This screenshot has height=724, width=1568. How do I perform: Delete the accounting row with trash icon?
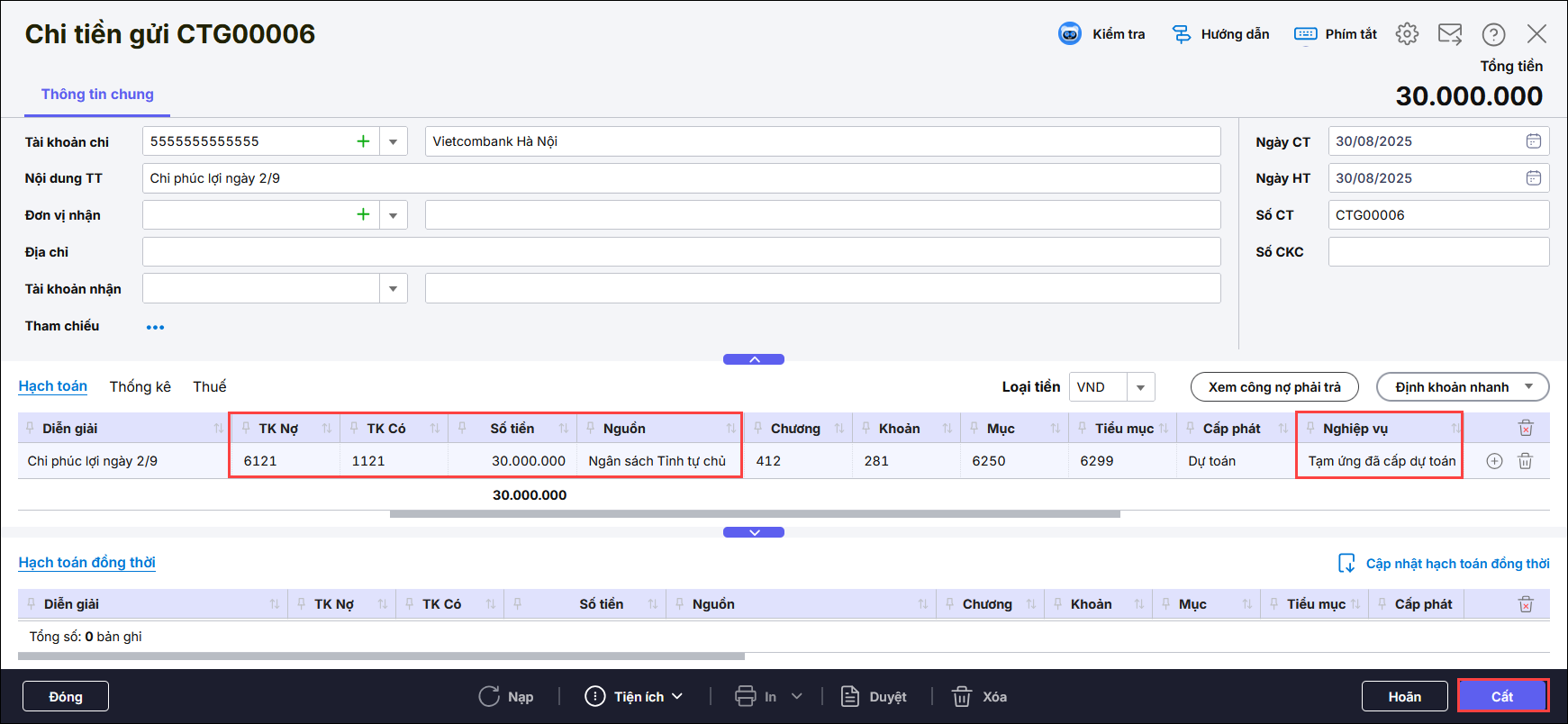click(1525, 461)
